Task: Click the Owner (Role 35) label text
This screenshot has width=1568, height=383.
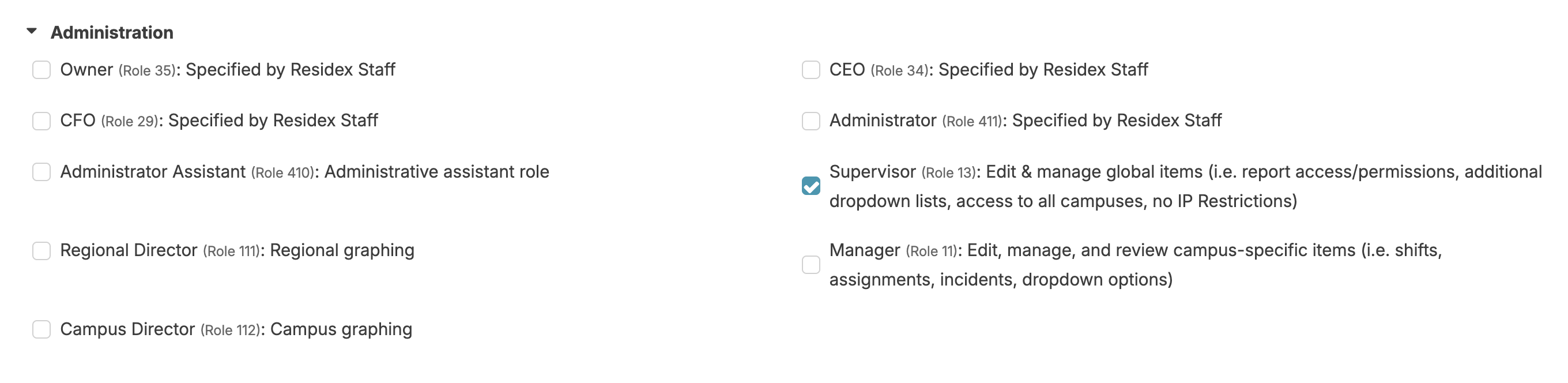Action: [228, 70]
